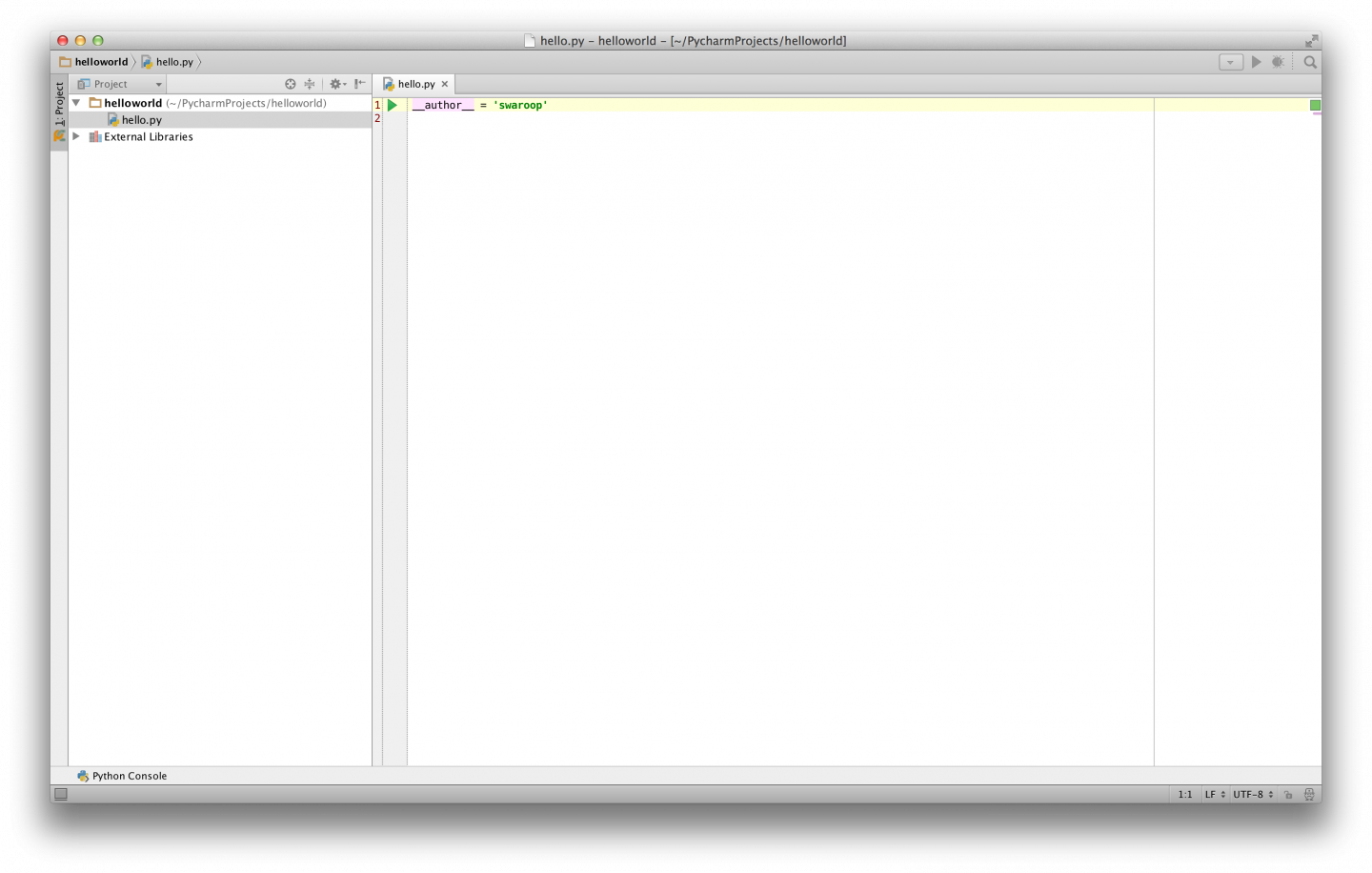The height and width of the screenshot is (873, 1372).
Task: Expand the External Libraries node
Action: (76, 137)
